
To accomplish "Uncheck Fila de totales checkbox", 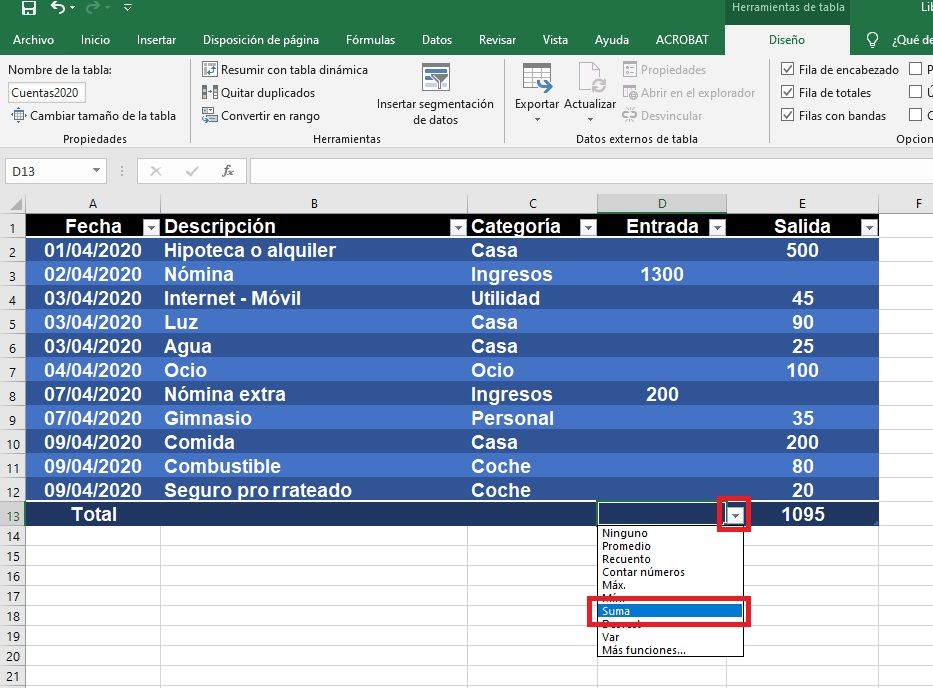I will (x=788, y=93).
